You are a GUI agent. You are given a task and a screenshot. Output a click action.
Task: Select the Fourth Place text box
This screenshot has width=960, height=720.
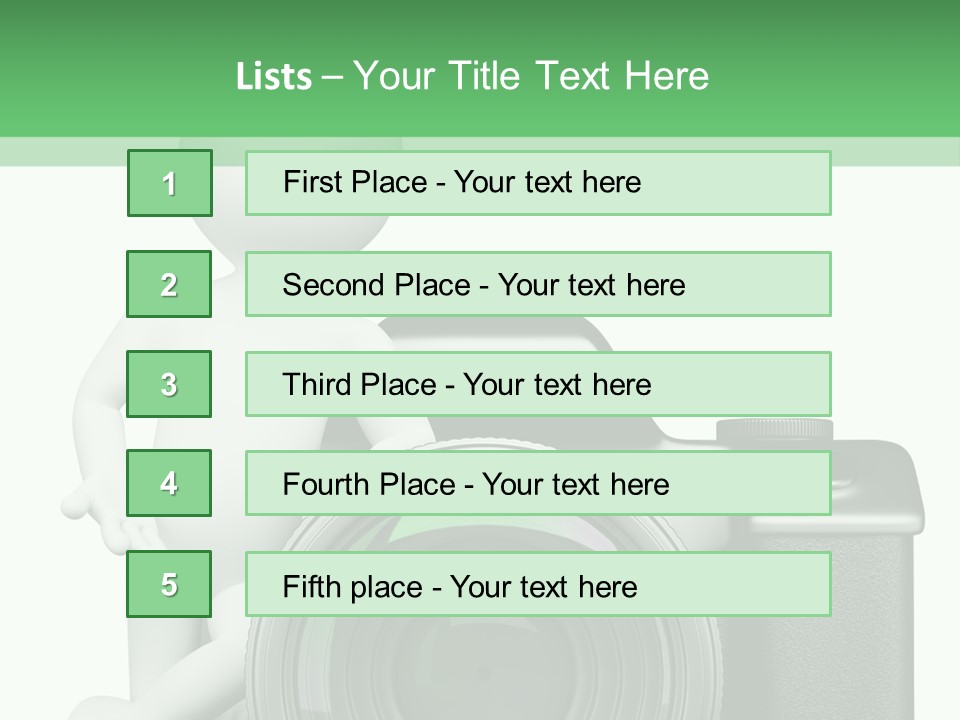538,484
